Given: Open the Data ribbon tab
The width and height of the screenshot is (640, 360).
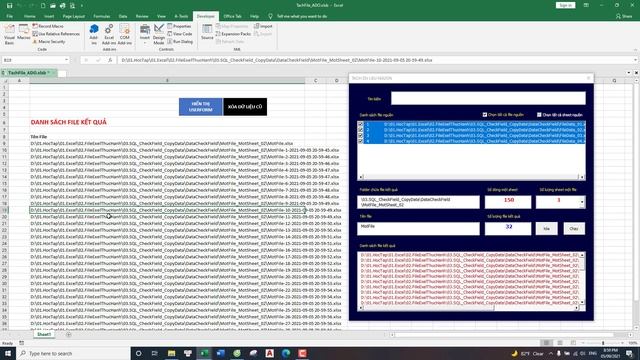Looking at the screenshot, I should click(x=123, y=16).
